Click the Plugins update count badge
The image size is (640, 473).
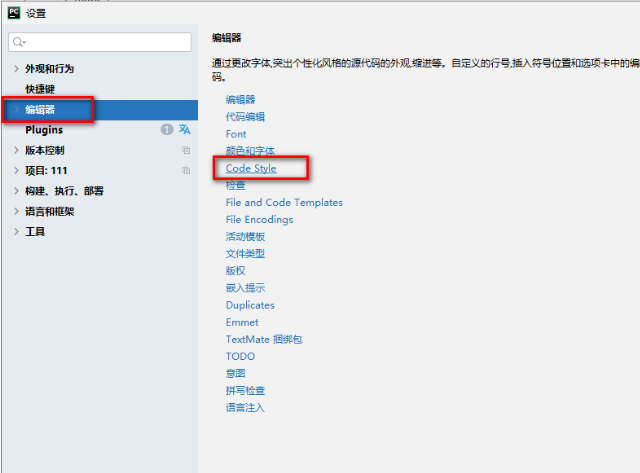167,130
